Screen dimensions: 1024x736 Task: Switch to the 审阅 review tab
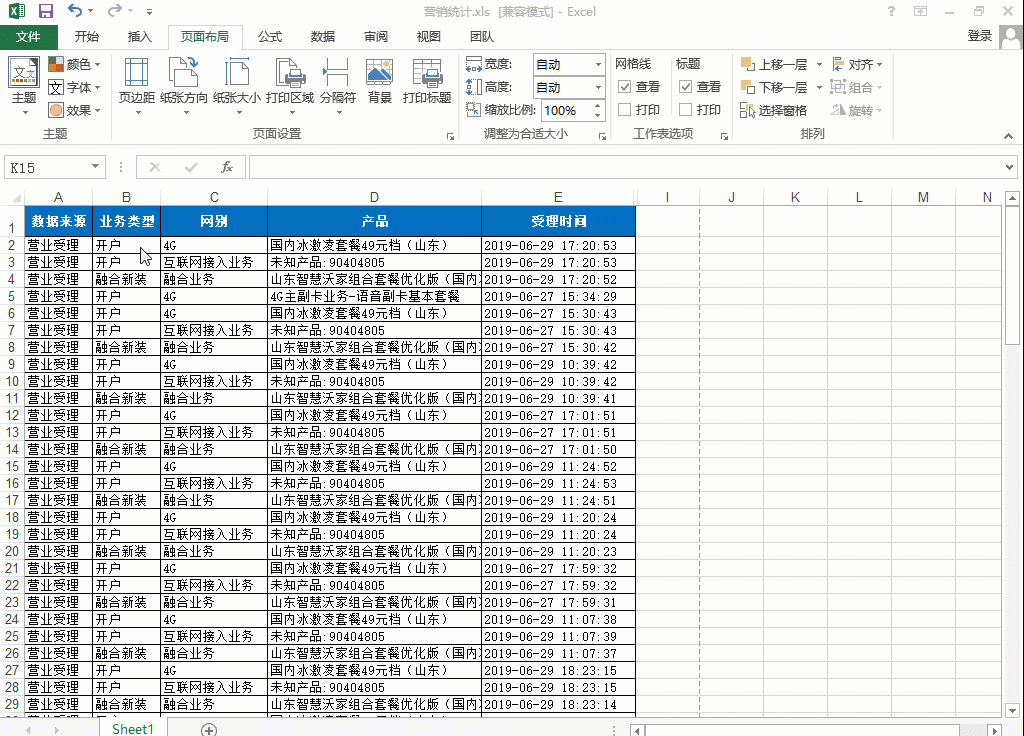coord(376,37)
